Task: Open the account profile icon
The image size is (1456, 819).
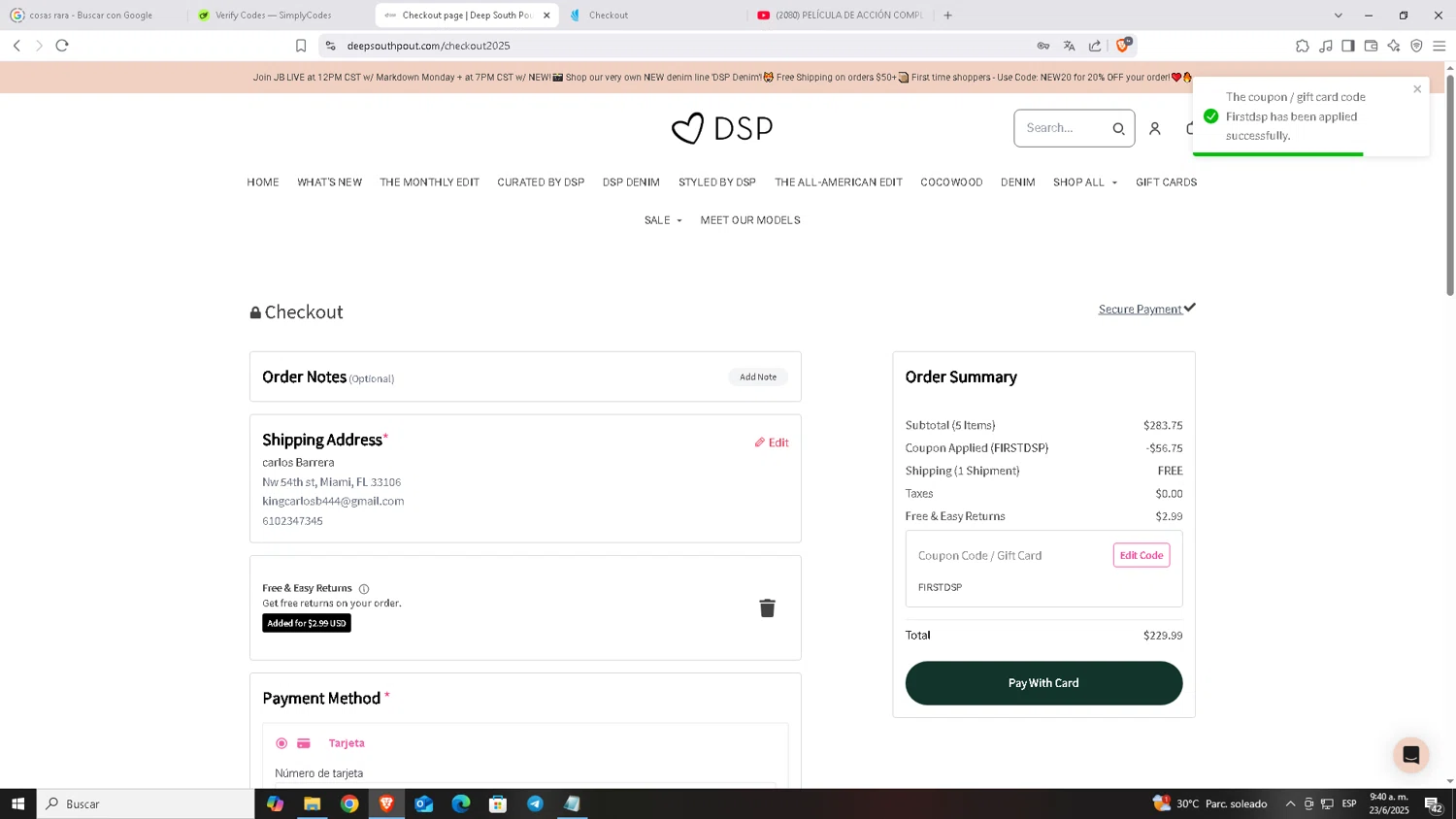Action: point(1155,128)
